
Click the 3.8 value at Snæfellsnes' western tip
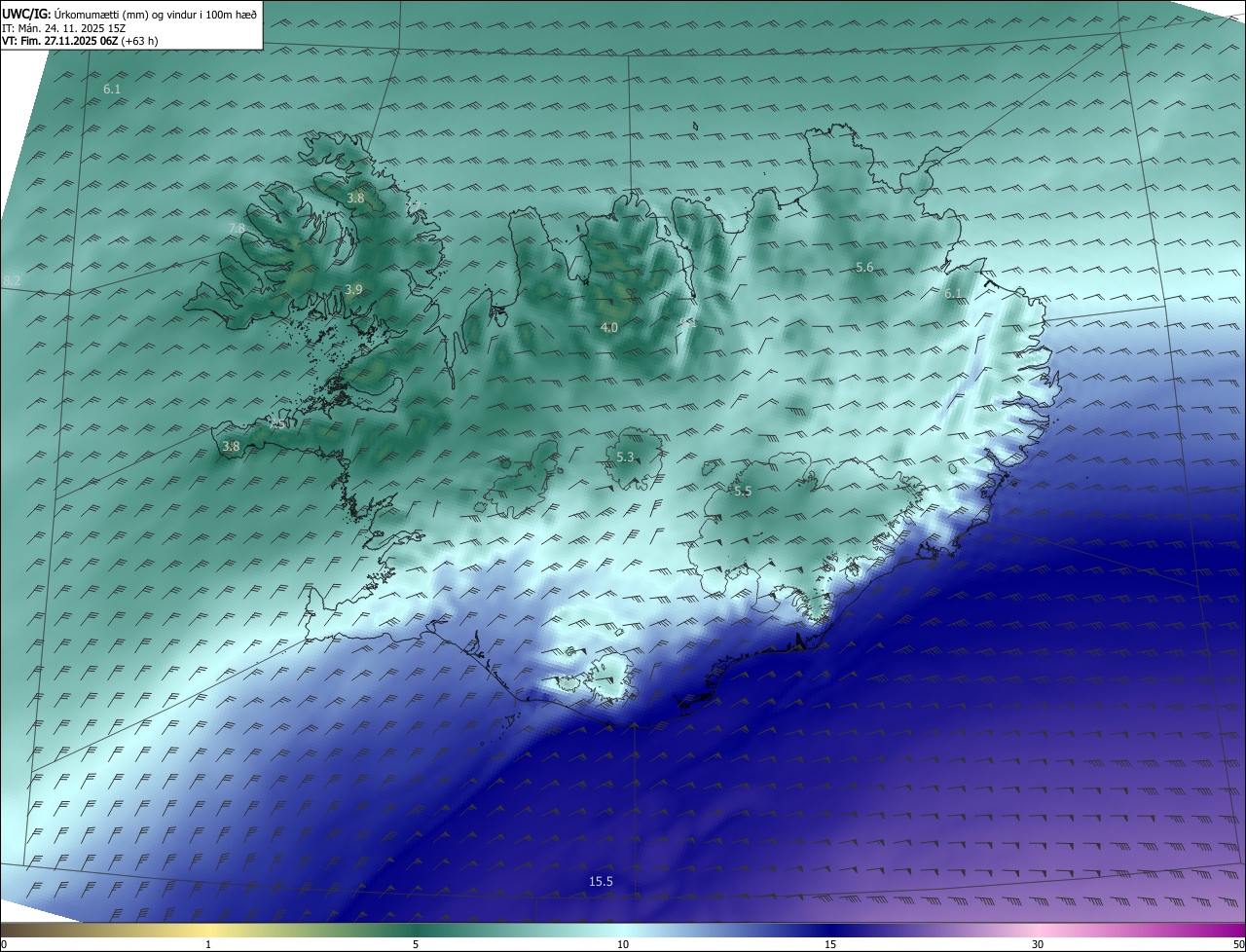[x=231, y=447]
